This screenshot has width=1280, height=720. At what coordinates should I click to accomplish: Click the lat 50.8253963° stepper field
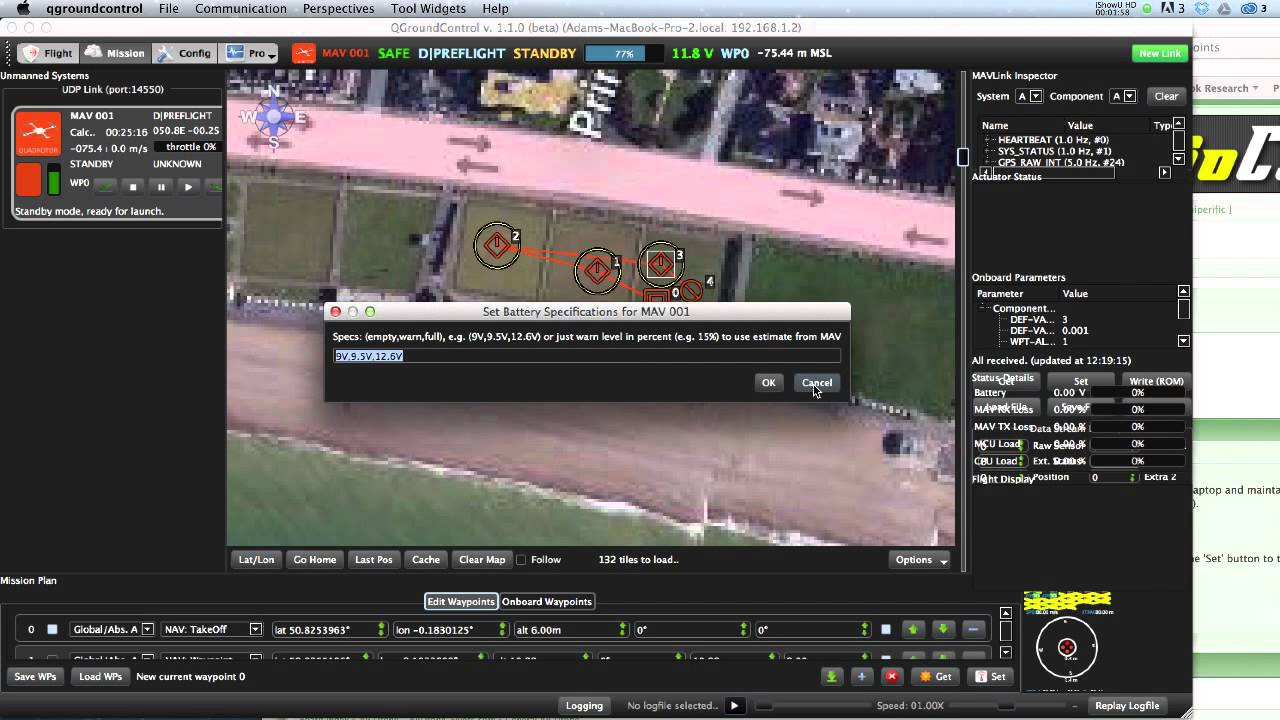click(329, 630)
